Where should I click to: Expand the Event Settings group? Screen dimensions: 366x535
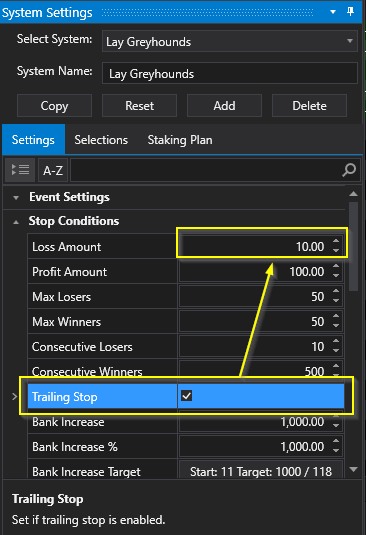[x=16, y=198]
